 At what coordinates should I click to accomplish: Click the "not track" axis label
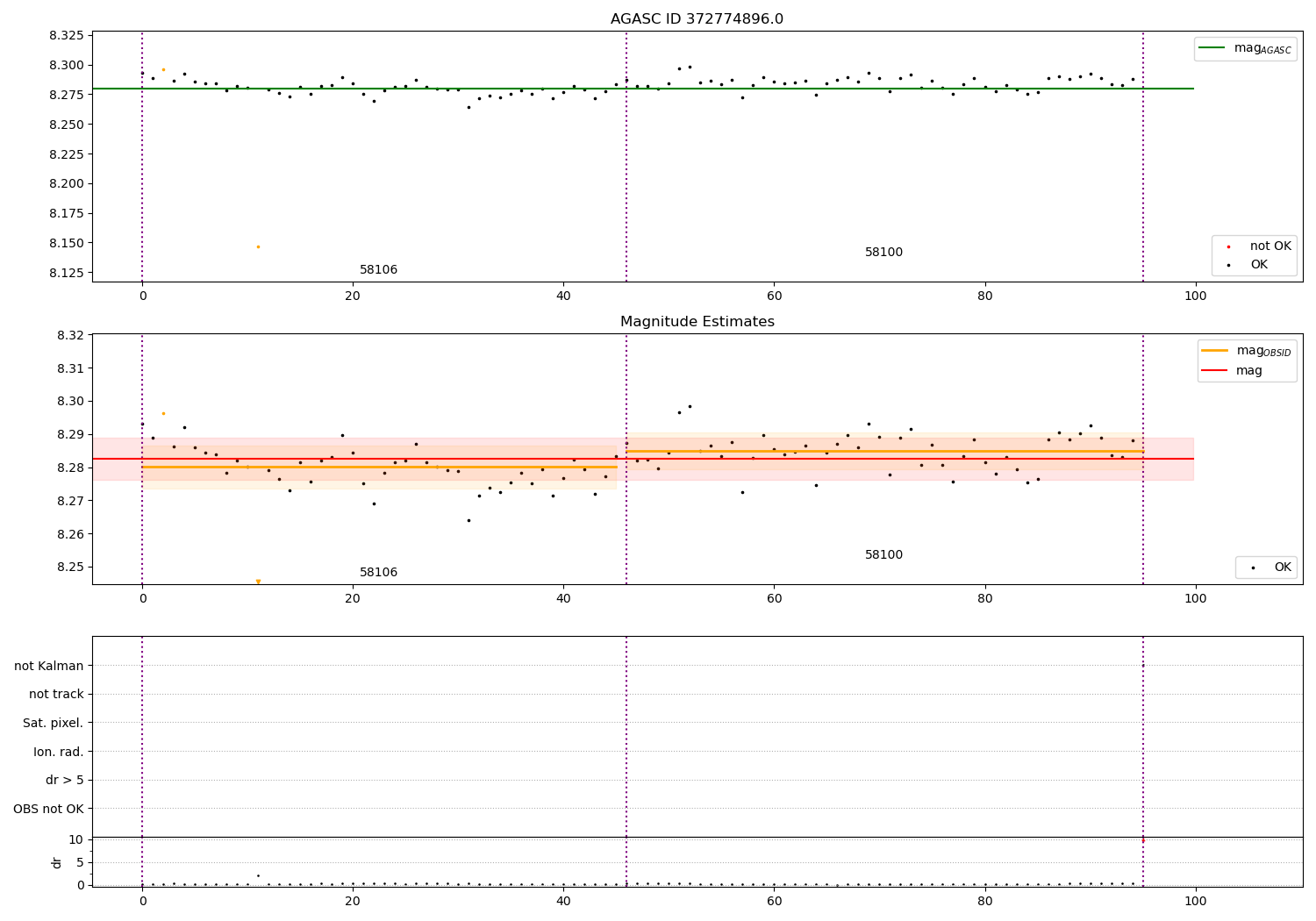click(56, 695)
